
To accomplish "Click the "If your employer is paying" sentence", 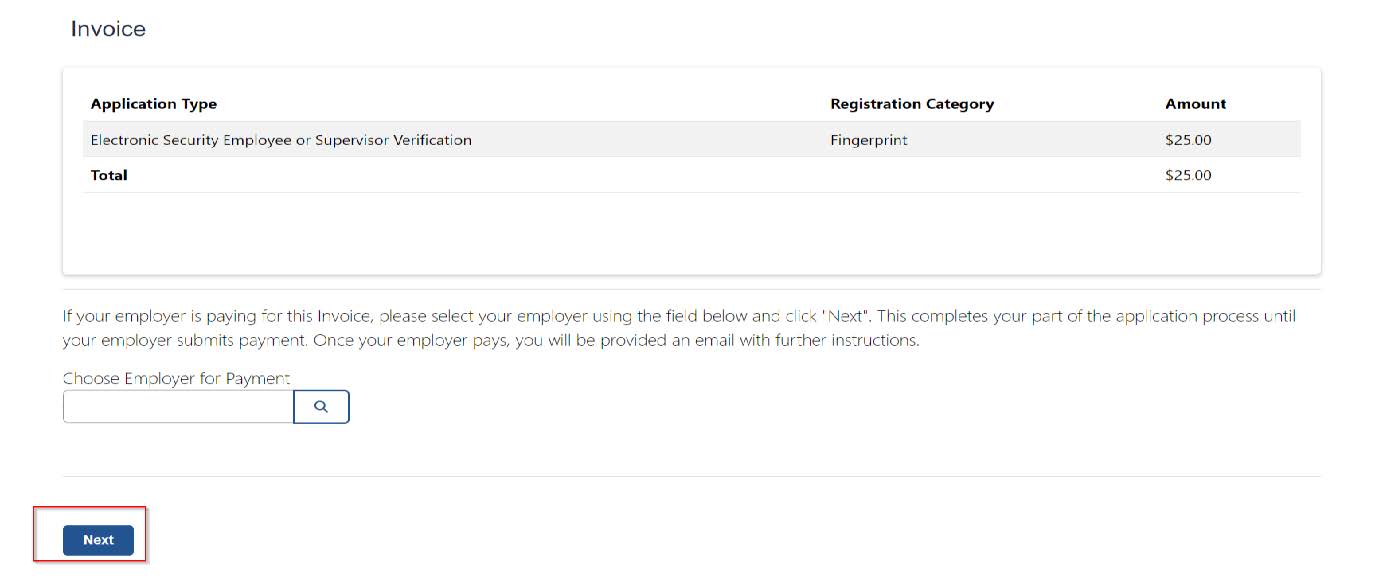I will pyautogui.click(x=400, y=316).
